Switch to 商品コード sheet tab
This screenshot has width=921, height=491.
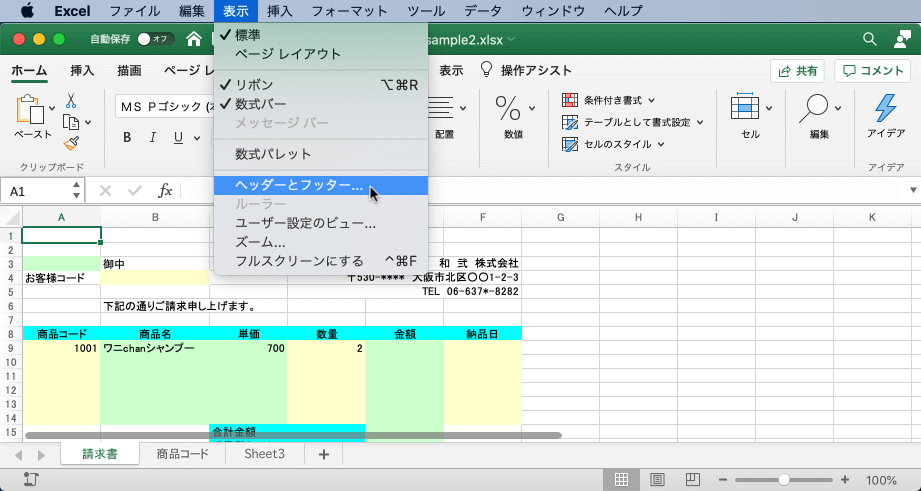[x=183, y=454]
